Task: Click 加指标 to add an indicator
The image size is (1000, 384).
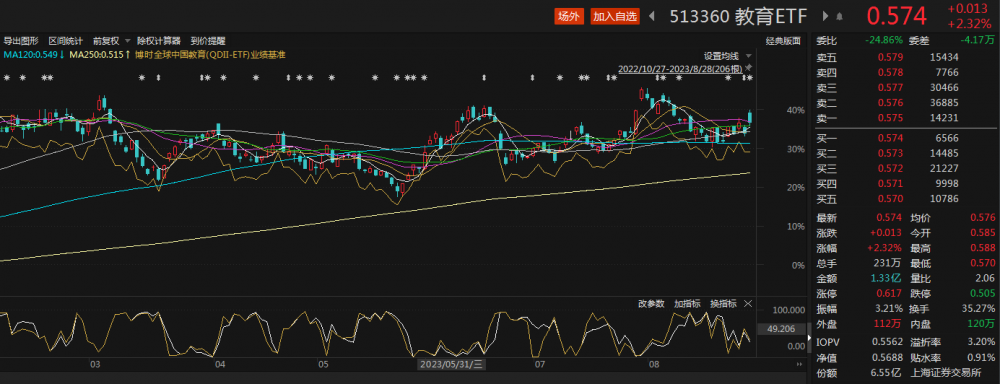Action: pos(687,304)
